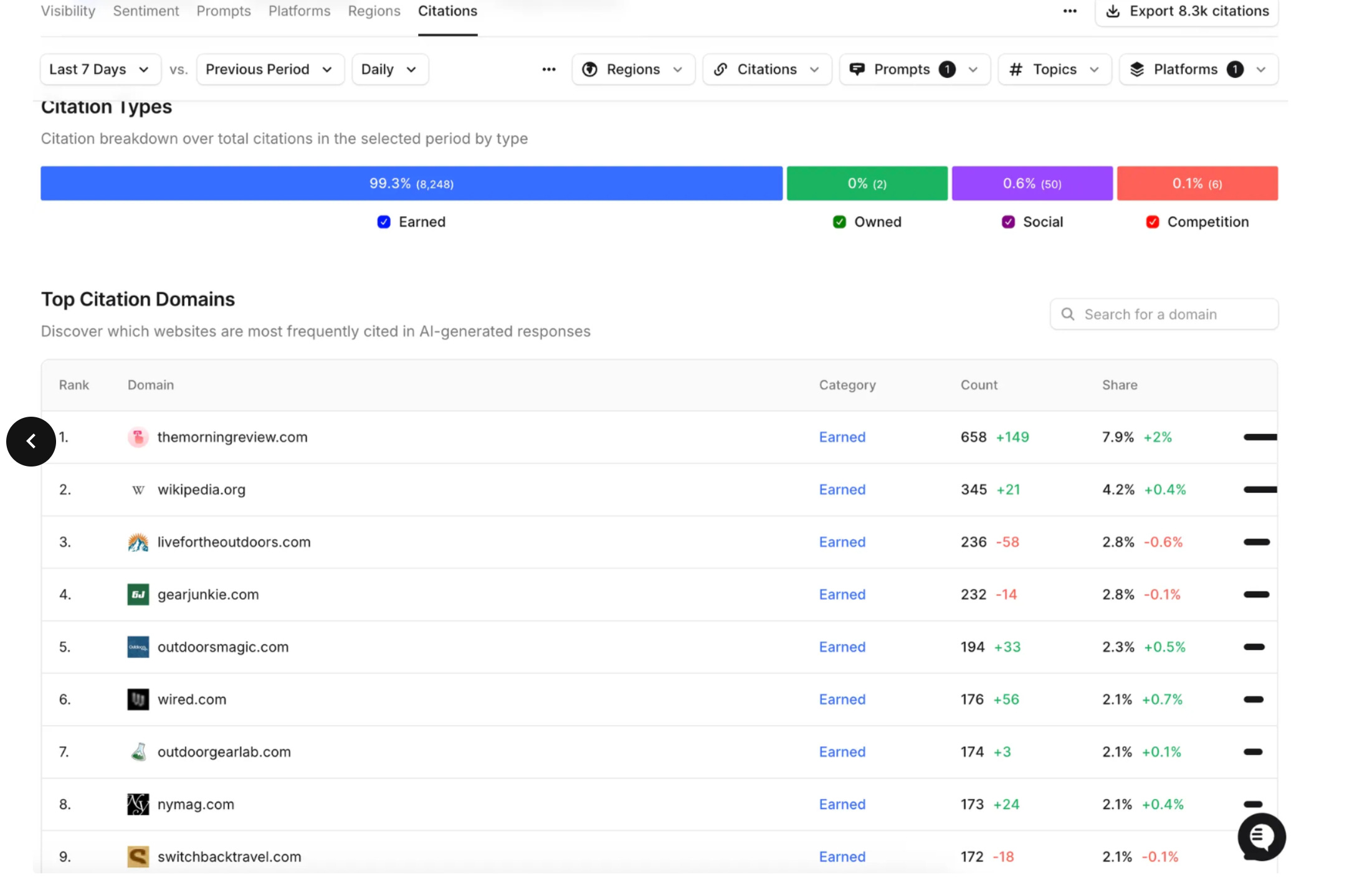Click the gearjunkie.com green logo icon
The width and height of the screenshot is (1372, 877).
[138, 595]
